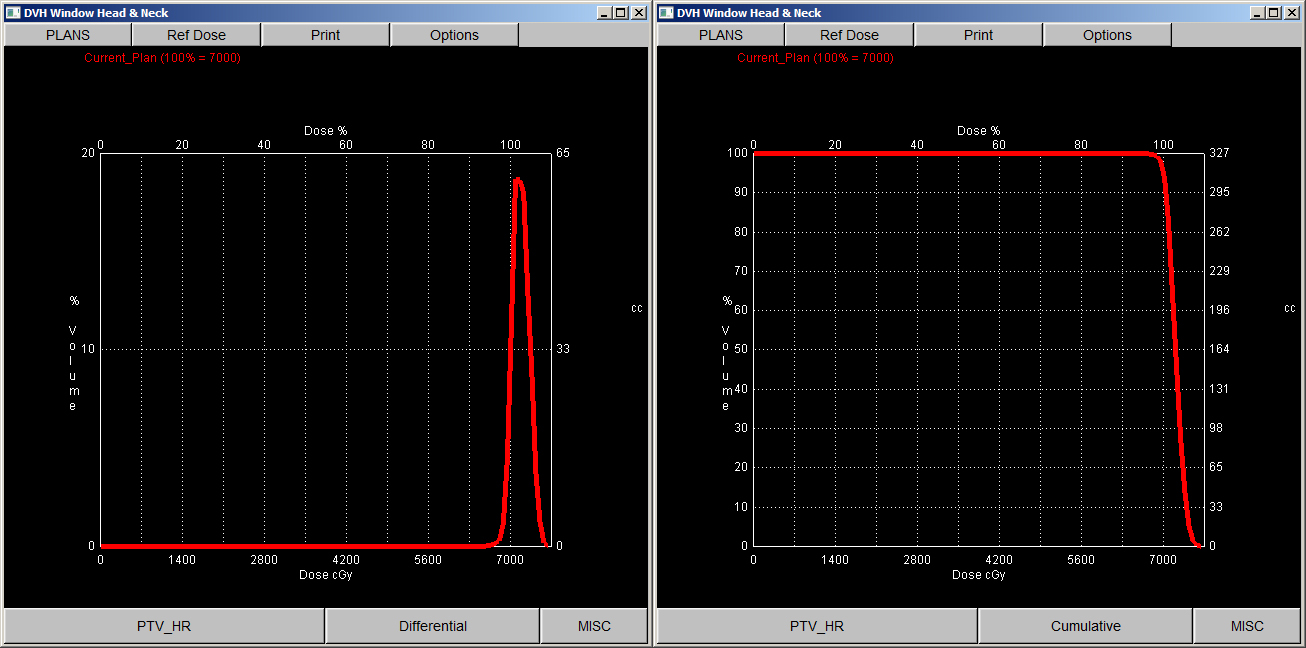Click Print in the cumulative DVH window
This screenshot has width=1306, height=648.
[x=978, y=34]
